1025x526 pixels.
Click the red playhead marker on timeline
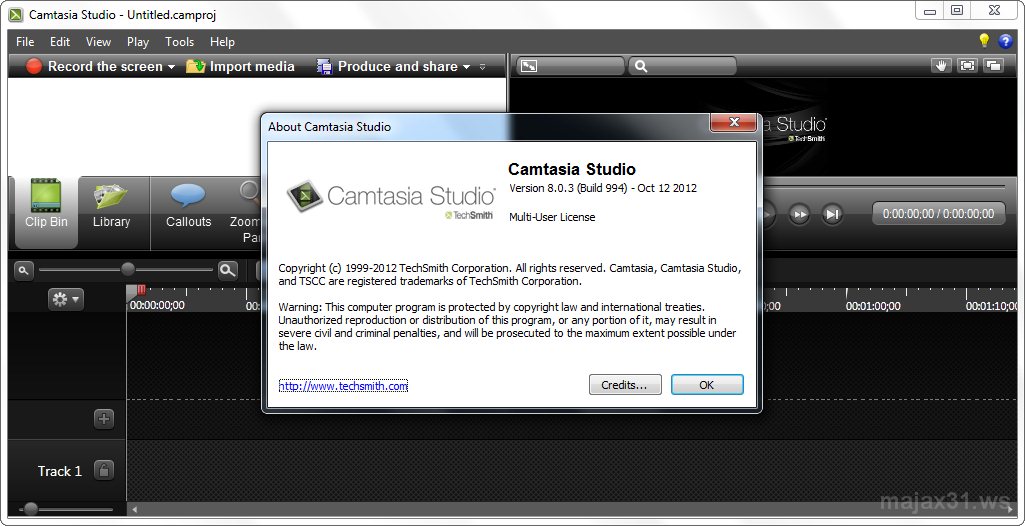click(x=141, y=291)
